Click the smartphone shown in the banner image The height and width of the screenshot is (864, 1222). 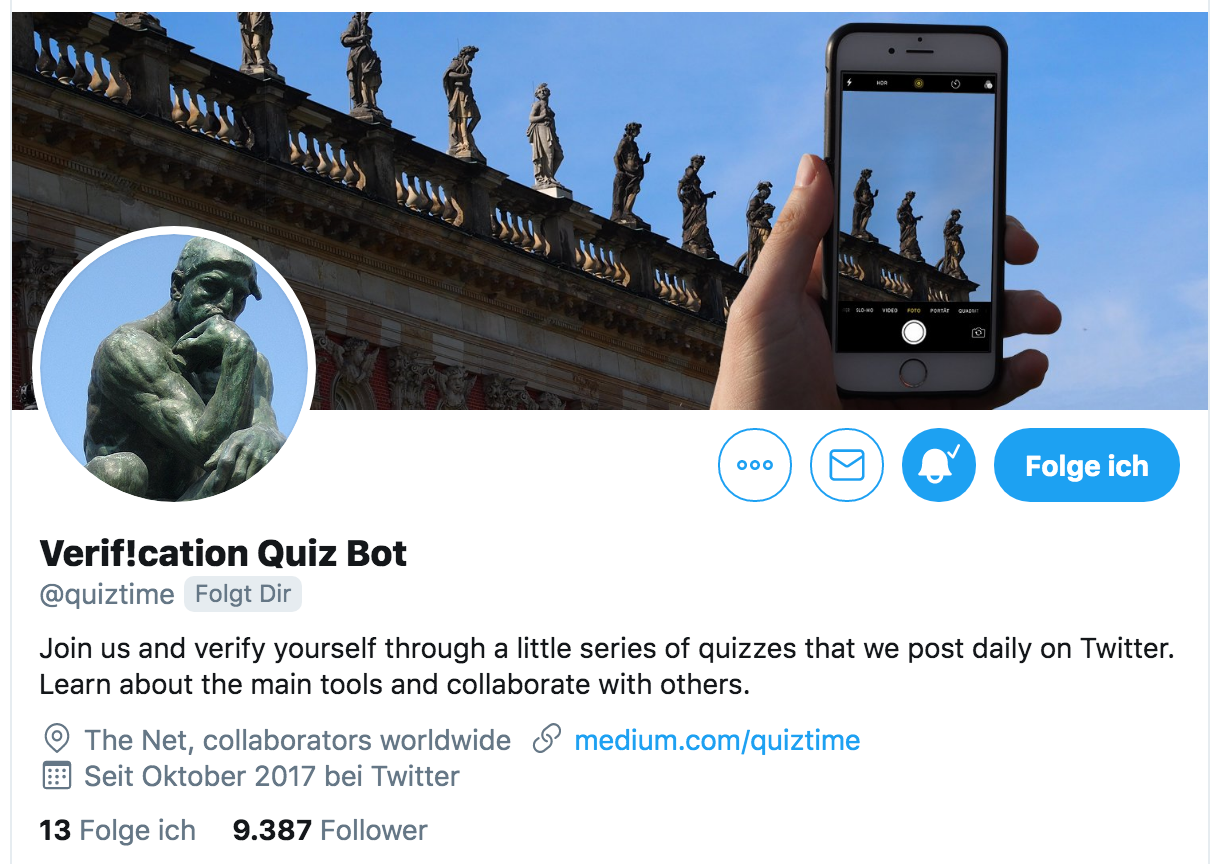click(x=914, y=210)
